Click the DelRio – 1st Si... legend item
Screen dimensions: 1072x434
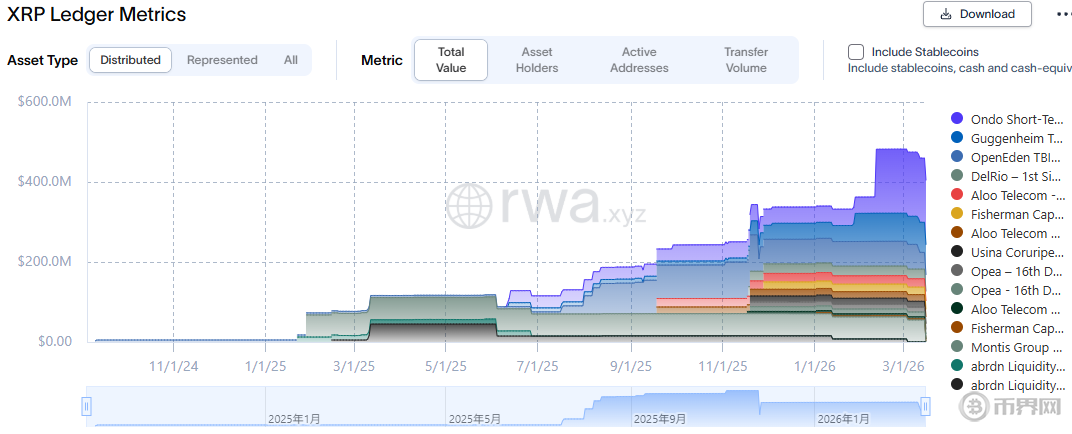[1008, 176]
